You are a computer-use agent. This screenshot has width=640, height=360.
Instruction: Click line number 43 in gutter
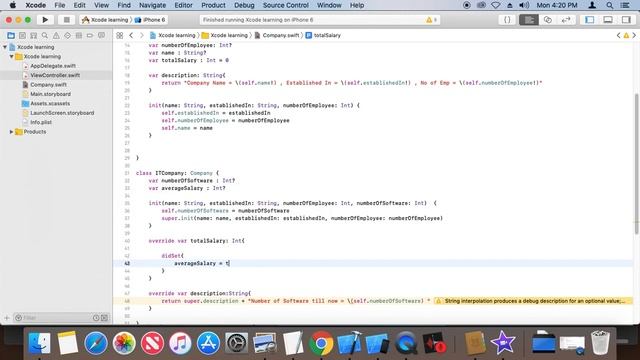127,263
